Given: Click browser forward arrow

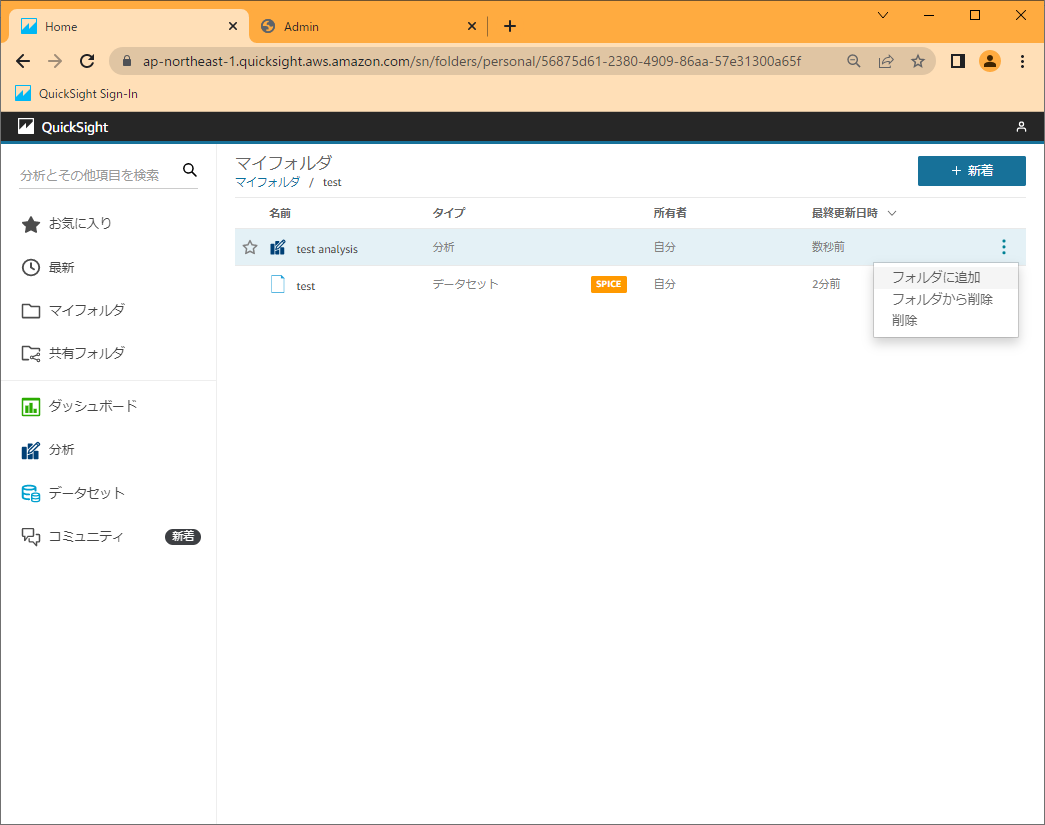Looking at the screenshot, I should pos(55,61).
